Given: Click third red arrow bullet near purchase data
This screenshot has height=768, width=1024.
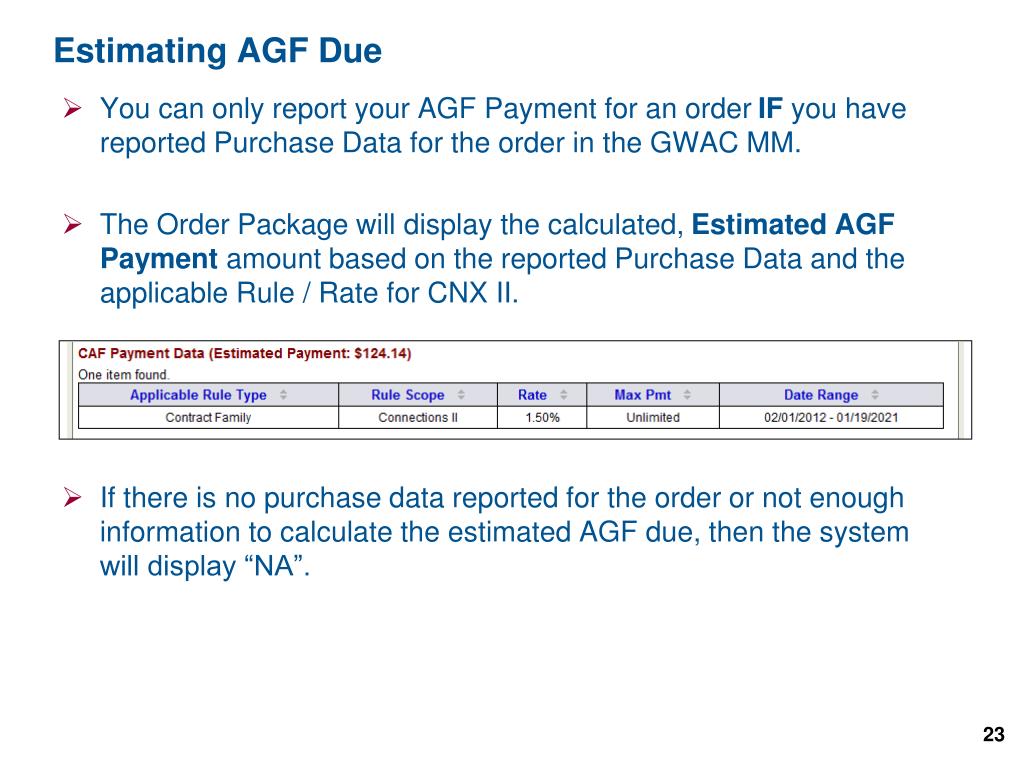Looking at the screenshot, I should pyautogui.click(x=72, y=498).
